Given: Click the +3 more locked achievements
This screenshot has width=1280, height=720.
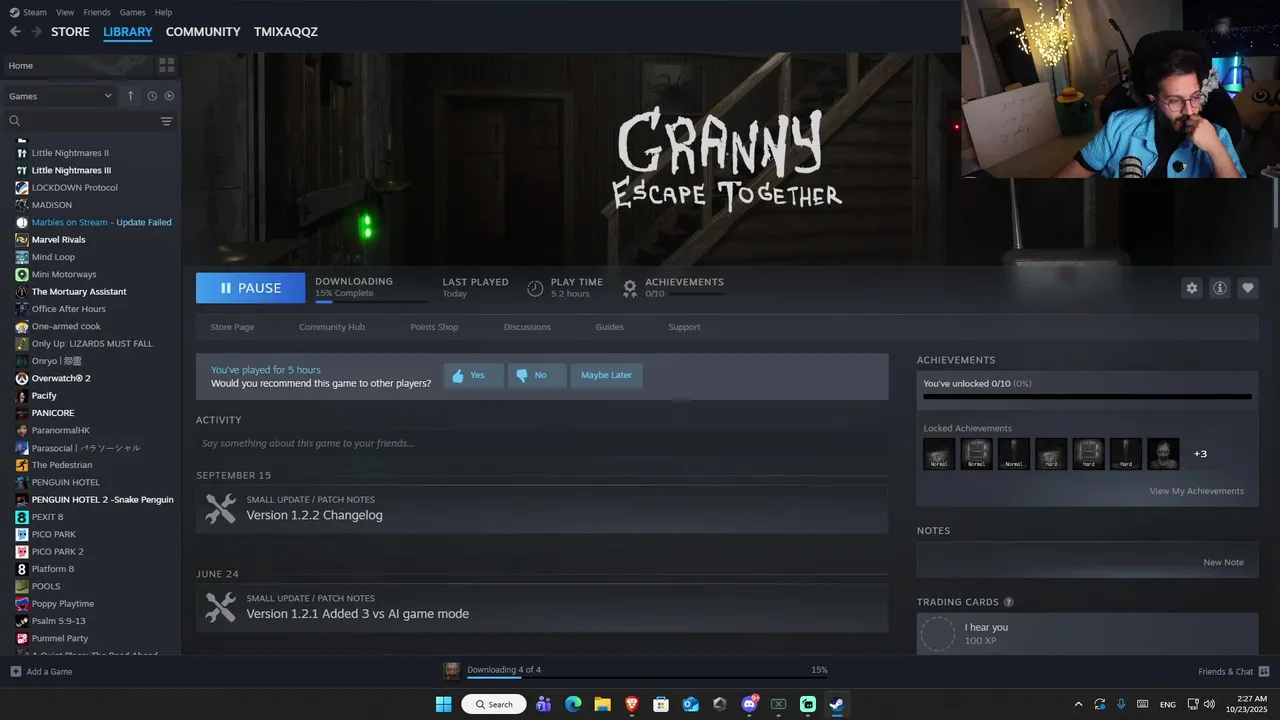Looking at the screenshot, I should (x=1201, y=454).
